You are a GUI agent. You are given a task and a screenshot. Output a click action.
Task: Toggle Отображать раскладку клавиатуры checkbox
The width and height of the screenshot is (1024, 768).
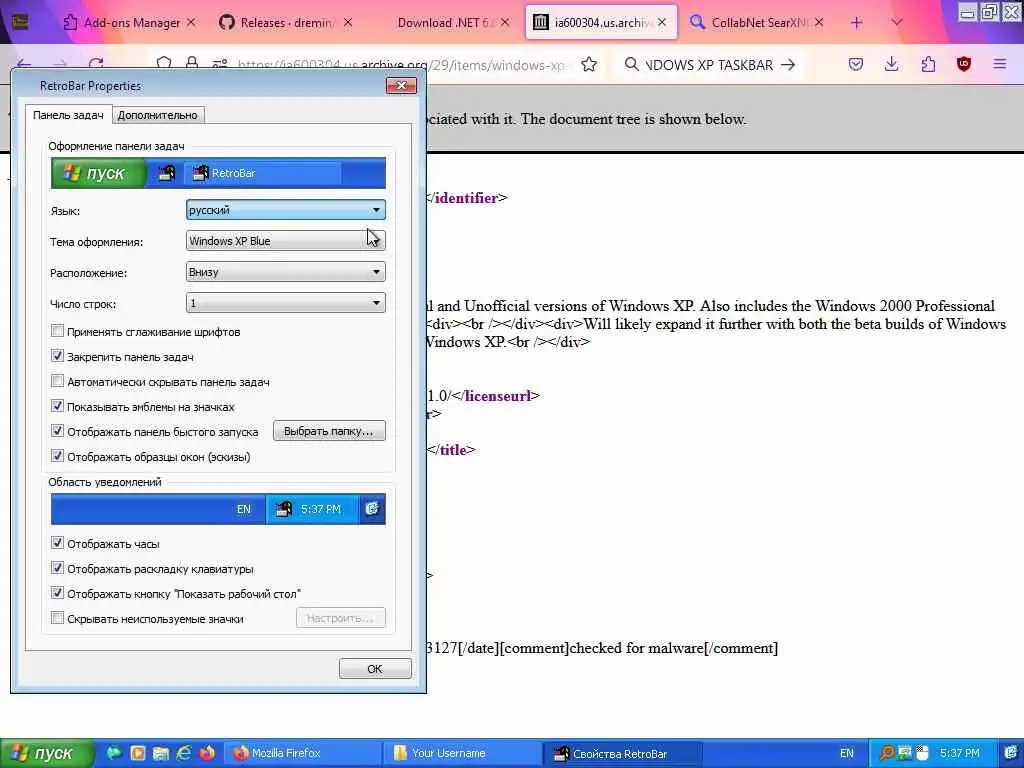tap(57, 568)
